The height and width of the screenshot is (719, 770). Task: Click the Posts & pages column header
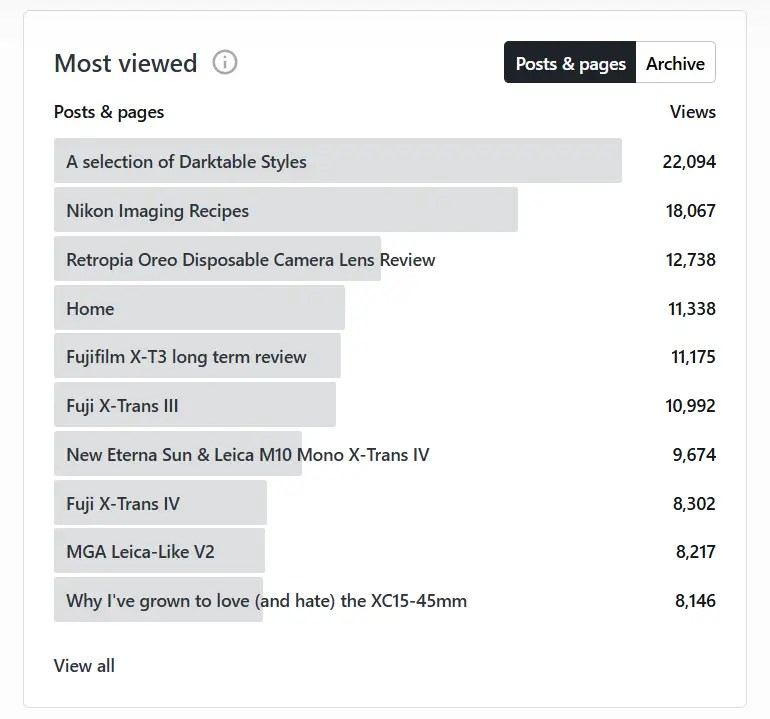tap(109, 112)
